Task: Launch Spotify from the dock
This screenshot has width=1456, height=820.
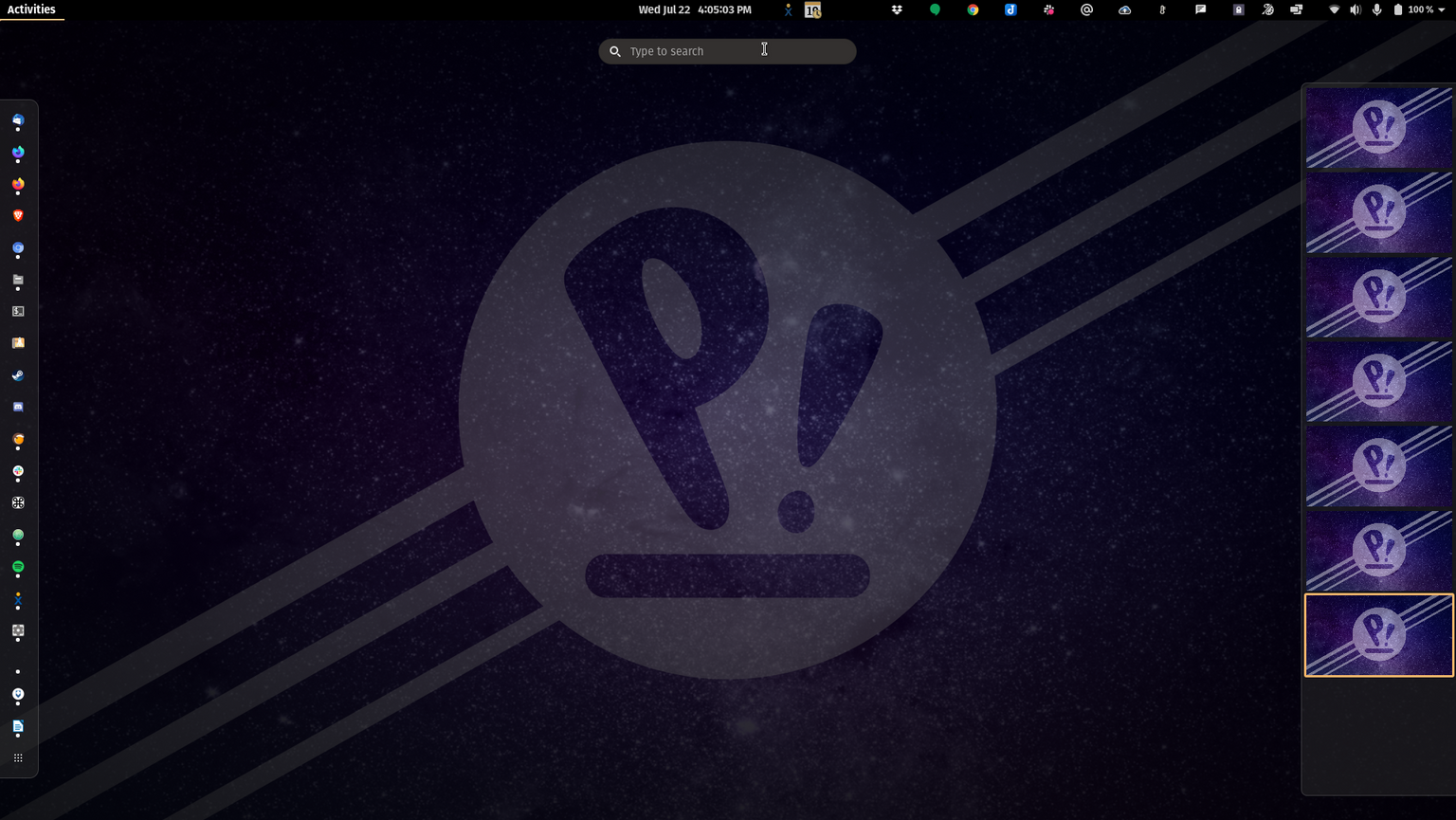Action: [18, 567]
